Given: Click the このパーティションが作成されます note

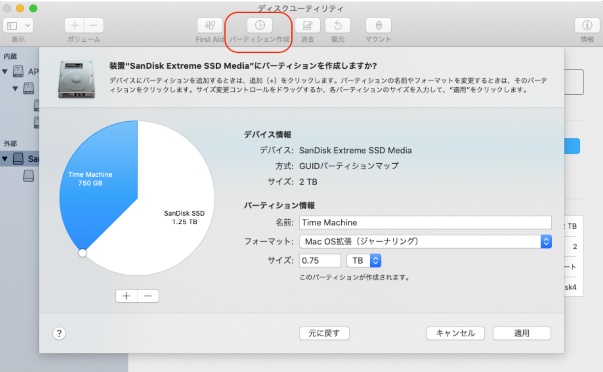Looking at the screenshot, I should click(354, 277).
